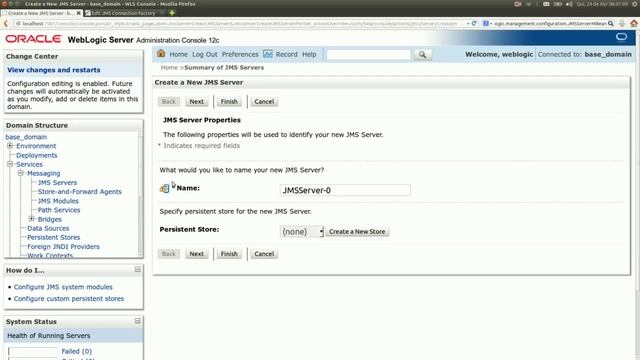Click View changes and restarts link
The width and height of the screenshot is (640, 360).
click(x=53, y=70)
